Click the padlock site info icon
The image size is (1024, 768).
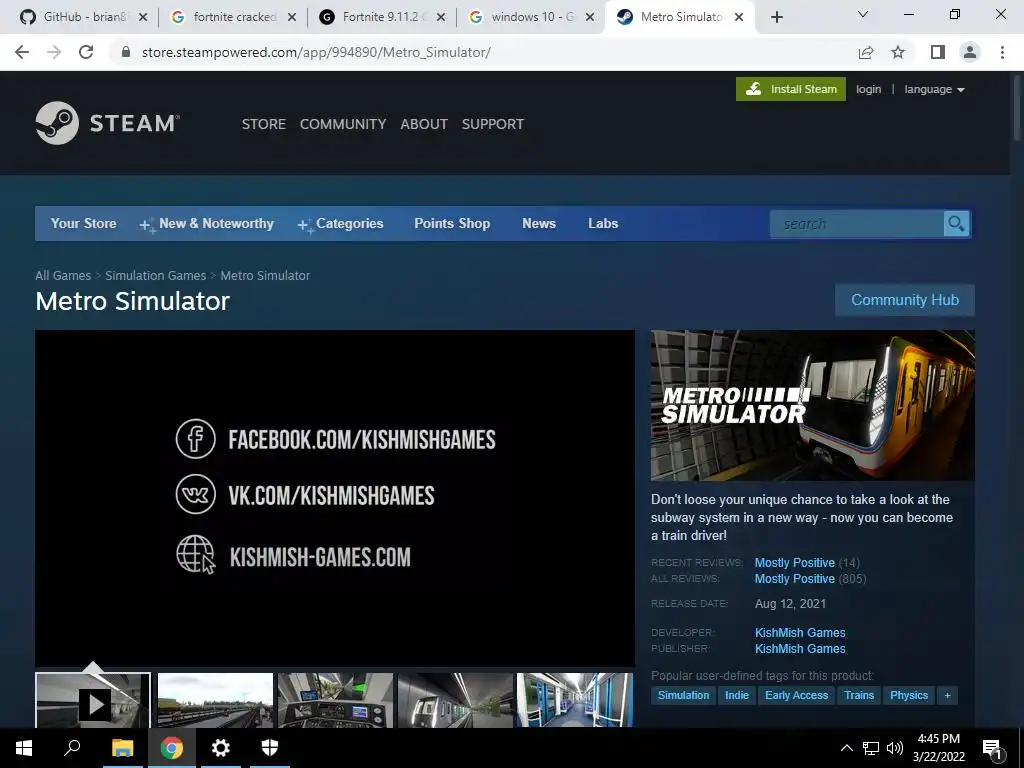[x=126, y=52]
